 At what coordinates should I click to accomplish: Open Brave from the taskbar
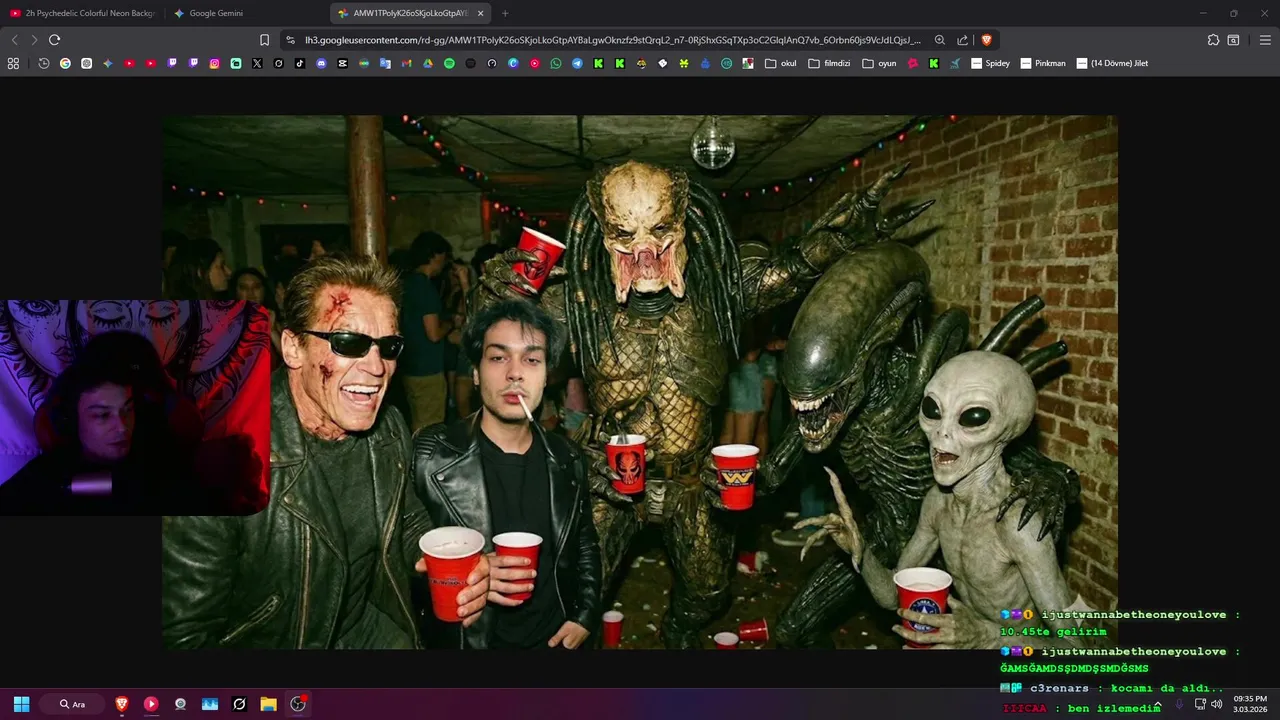pos(122,704)
